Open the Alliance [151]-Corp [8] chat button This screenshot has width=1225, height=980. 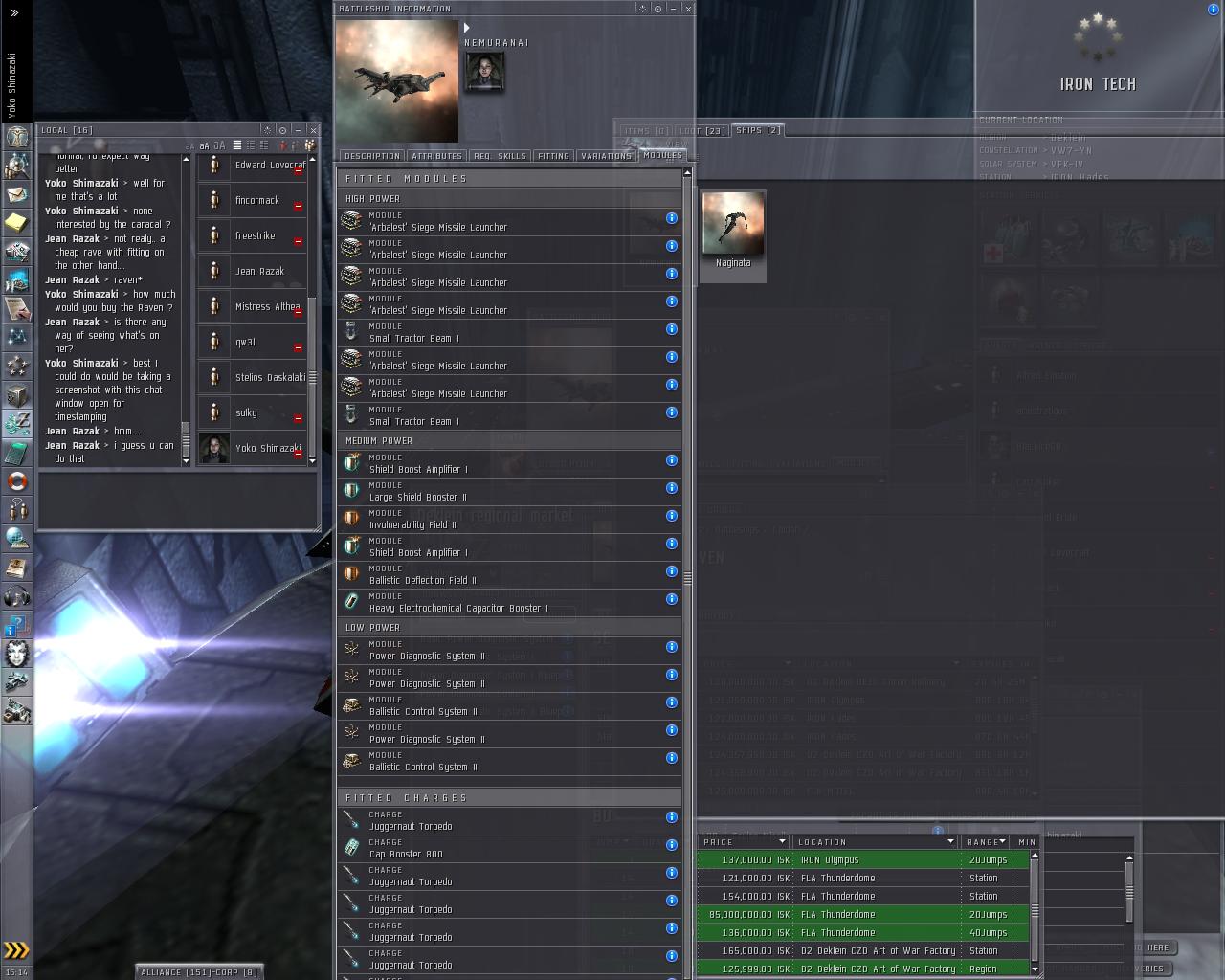(x=199, y=972)
